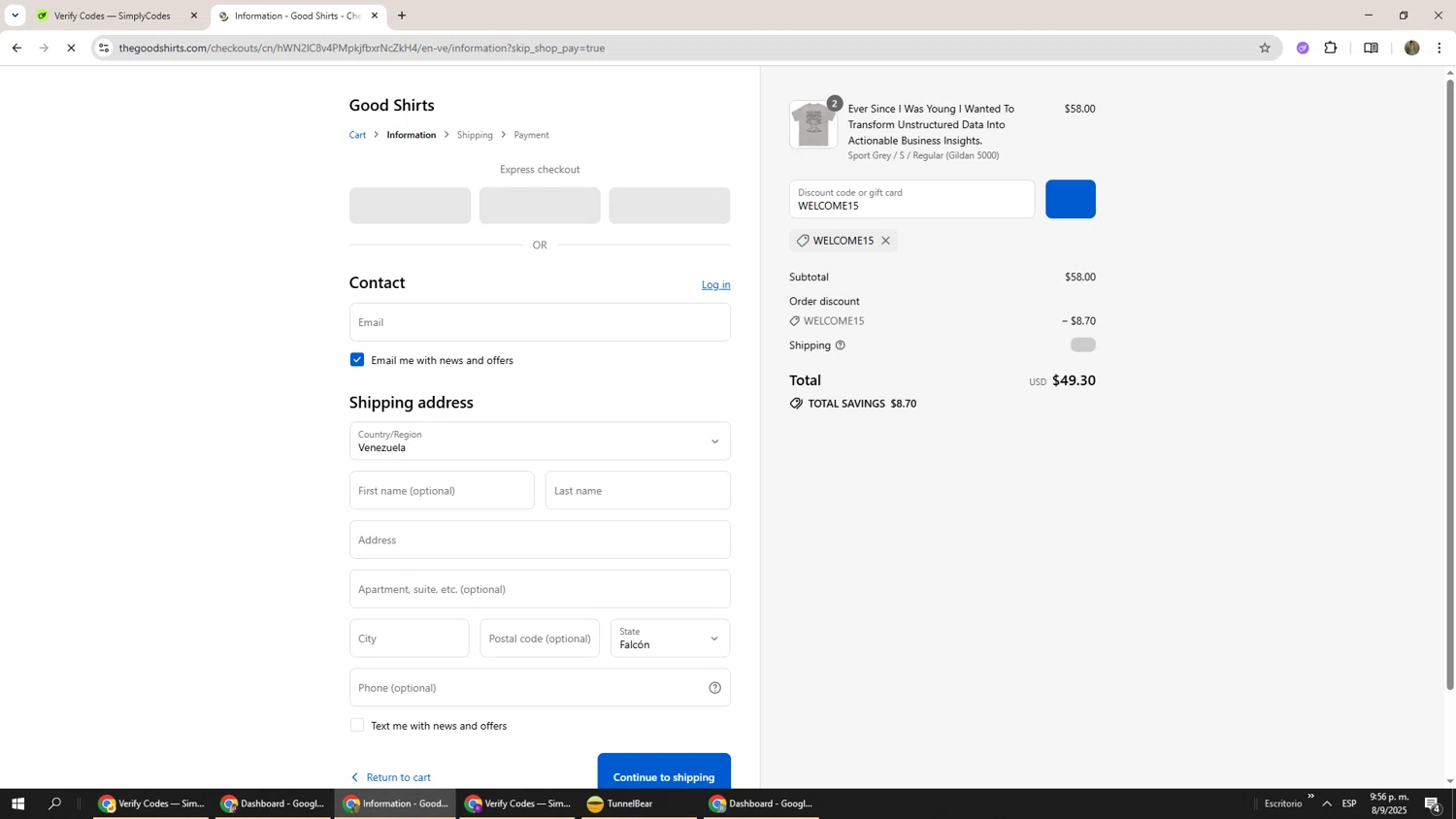Open a new browser tab
Image resolution: width=1456 pixels, height=819 pixels.
tap(402, 16)
